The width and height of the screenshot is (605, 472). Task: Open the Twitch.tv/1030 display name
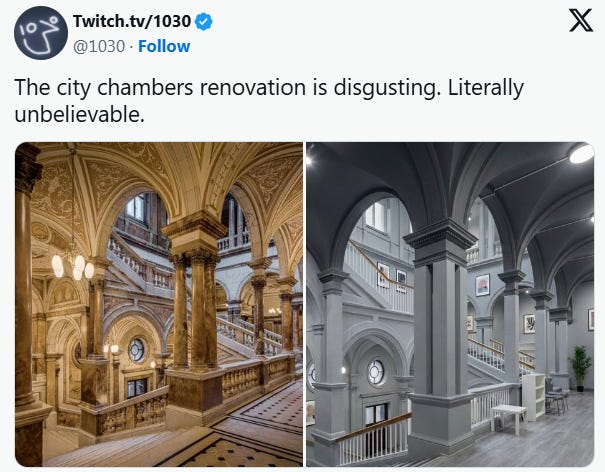(132, 21)
